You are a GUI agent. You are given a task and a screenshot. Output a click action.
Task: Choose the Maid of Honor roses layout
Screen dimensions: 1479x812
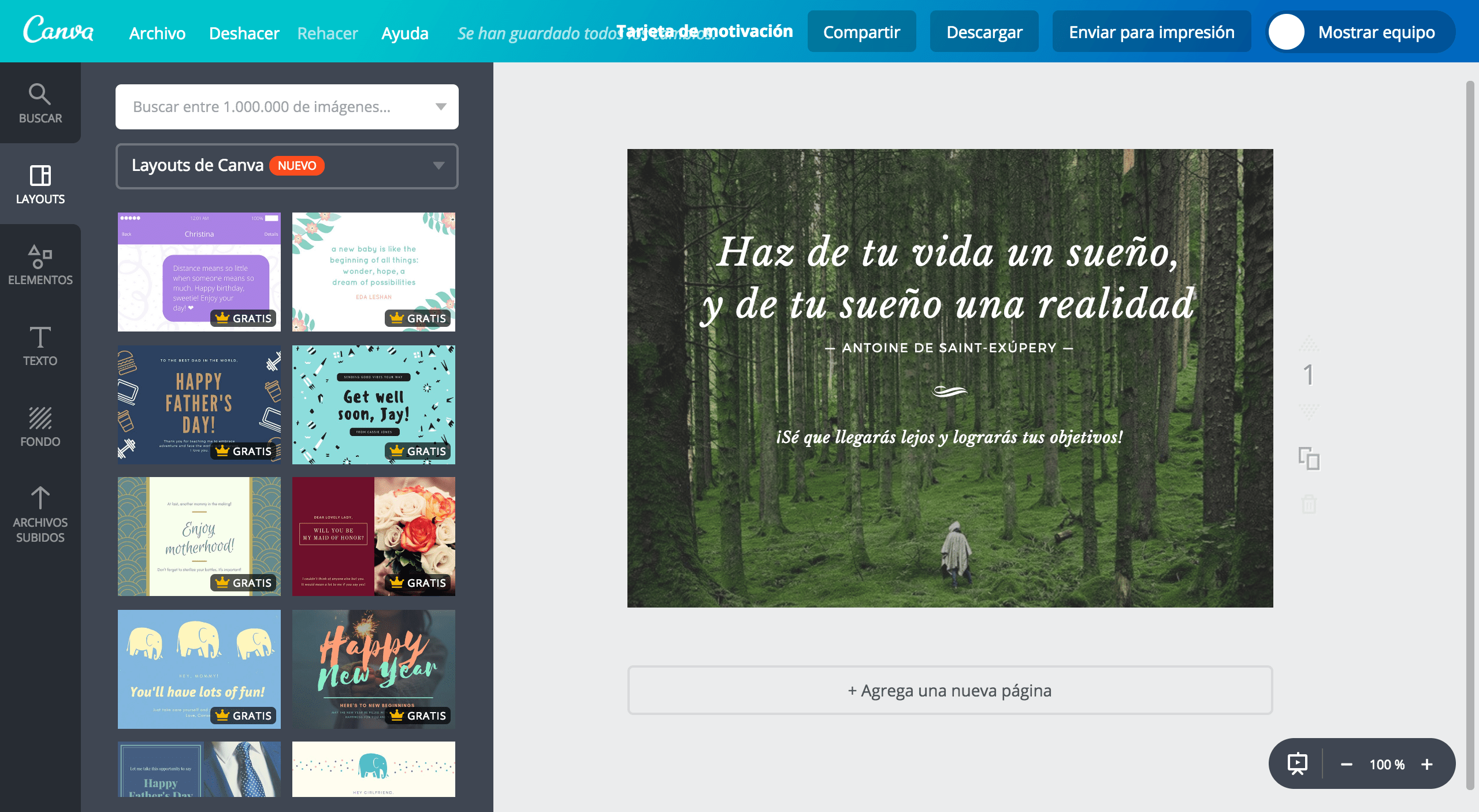374,537
